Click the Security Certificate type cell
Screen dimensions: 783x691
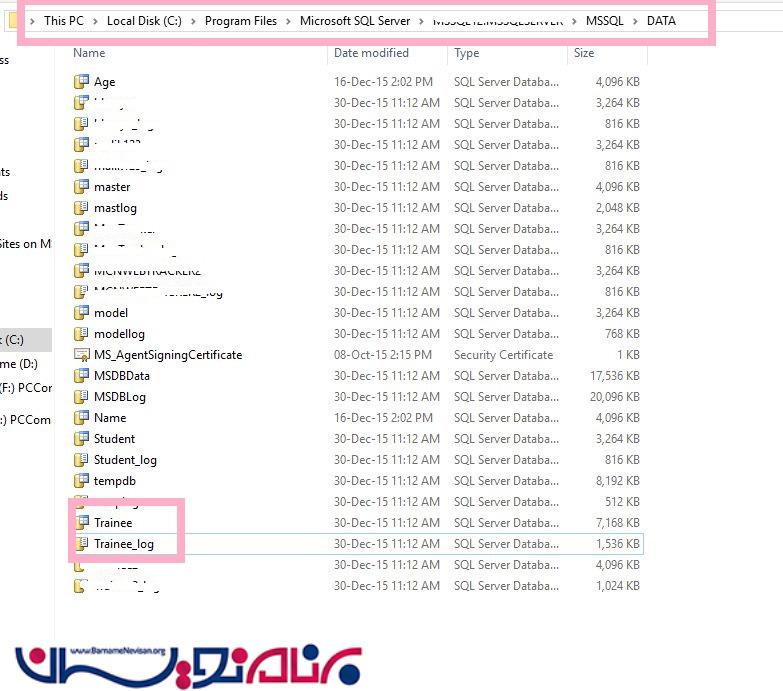tap(503, 355)
